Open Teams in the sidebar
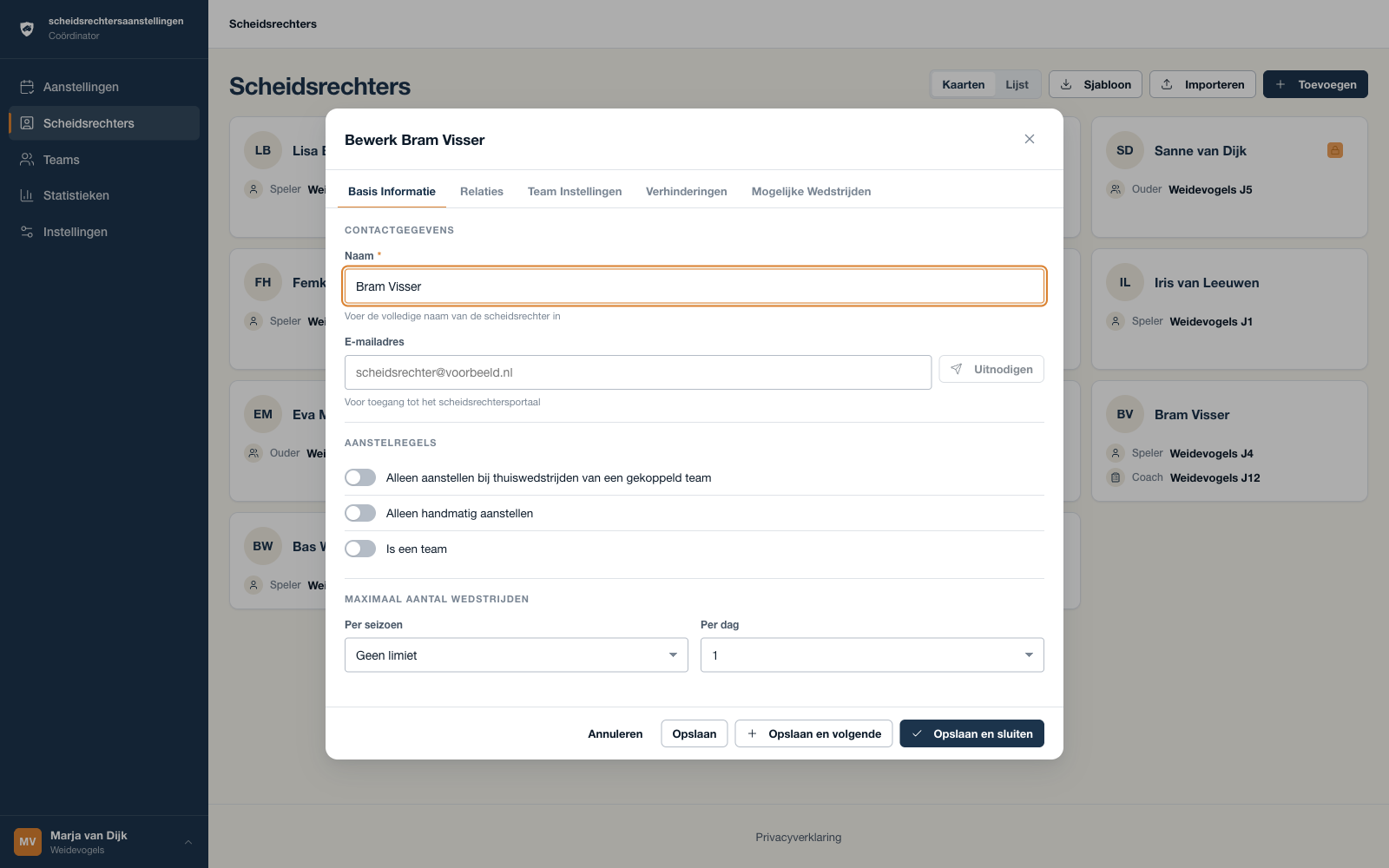1389x868 pixels. [x=104, y=160]
